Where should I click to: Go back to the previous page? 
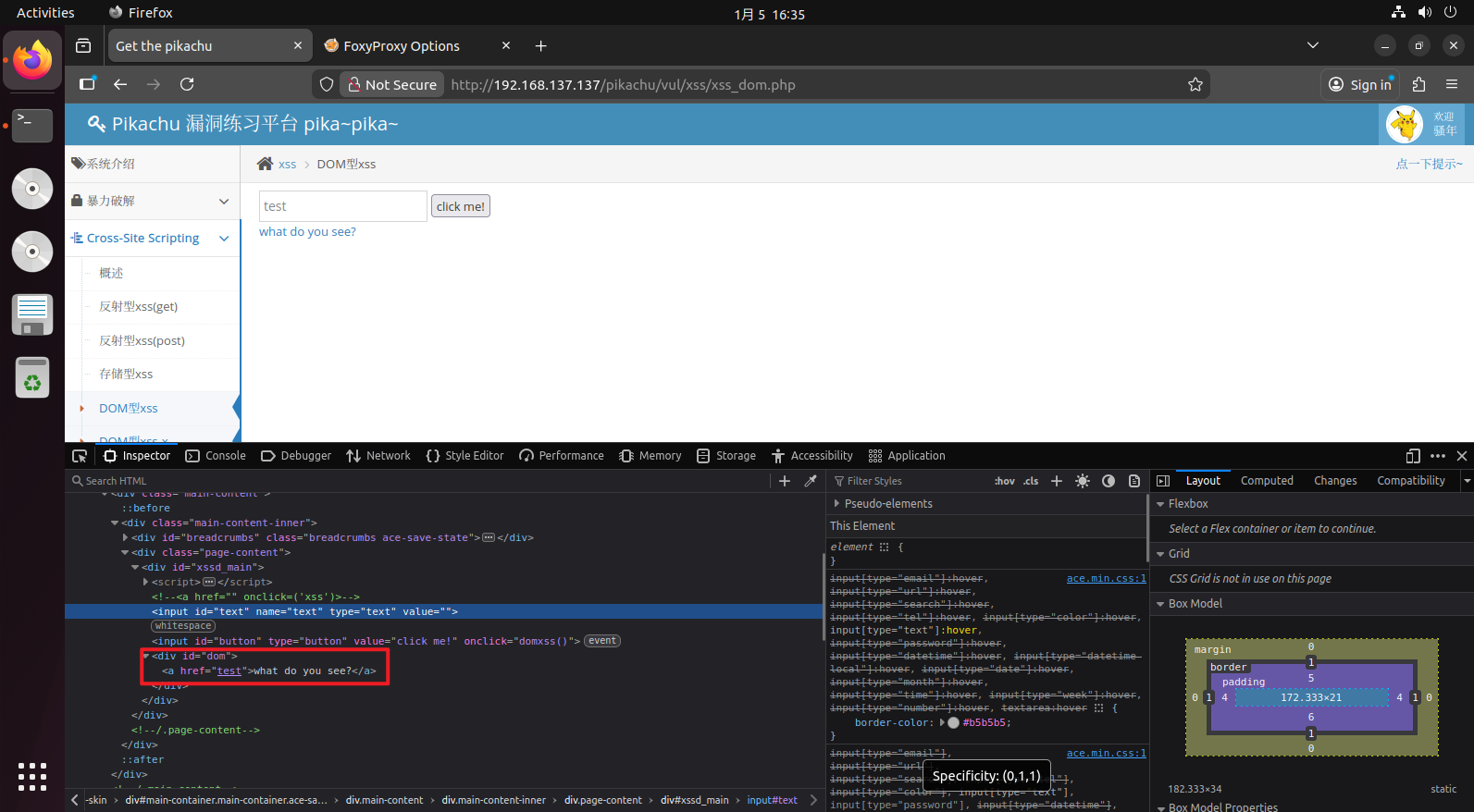(120, 84)
